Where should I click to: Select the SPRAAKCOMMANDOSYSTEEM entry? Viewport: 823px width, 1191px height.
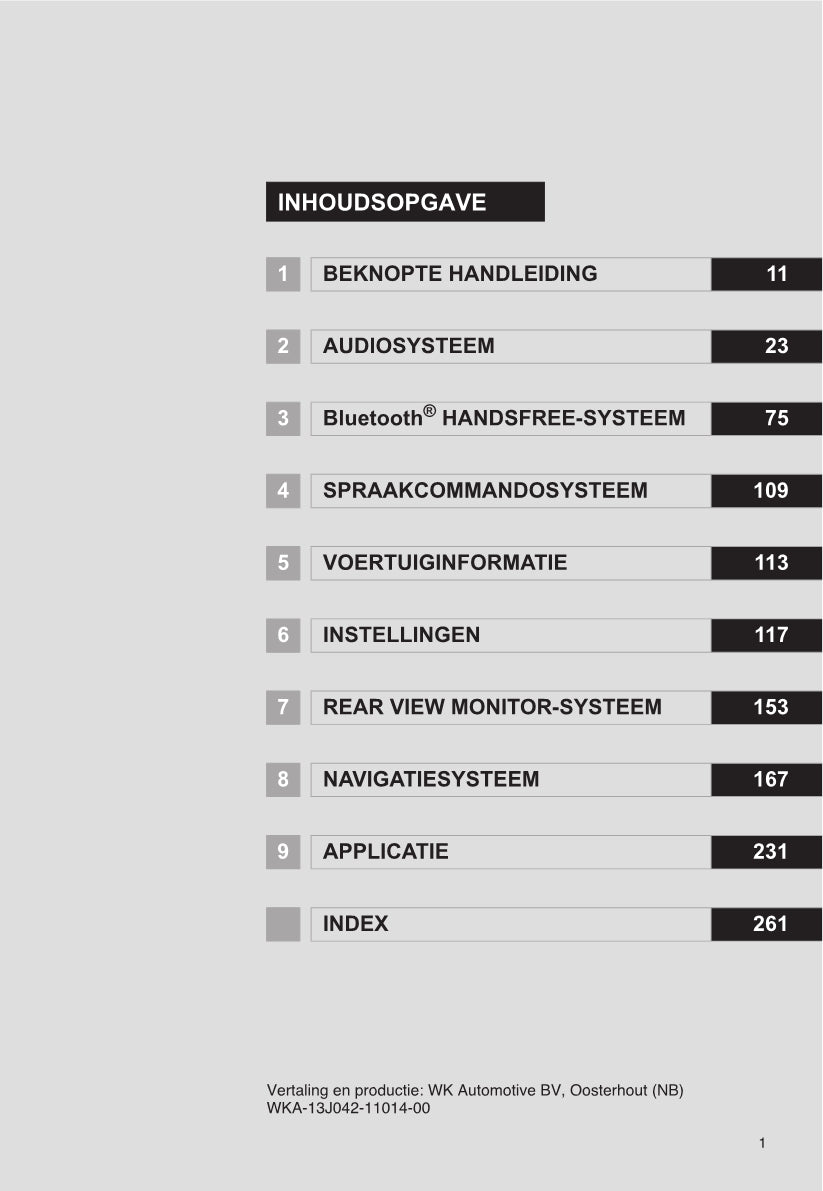485,491
